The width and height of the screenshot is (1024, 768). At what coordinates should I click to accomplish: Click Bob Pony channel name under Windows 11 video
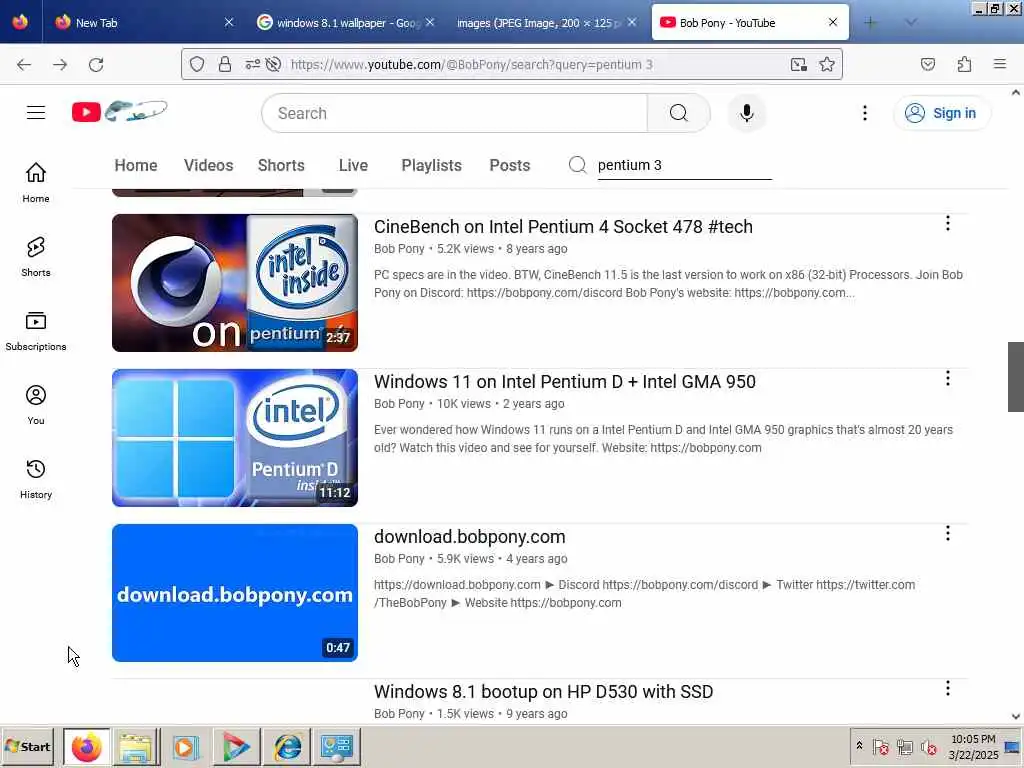coord(399,404)
